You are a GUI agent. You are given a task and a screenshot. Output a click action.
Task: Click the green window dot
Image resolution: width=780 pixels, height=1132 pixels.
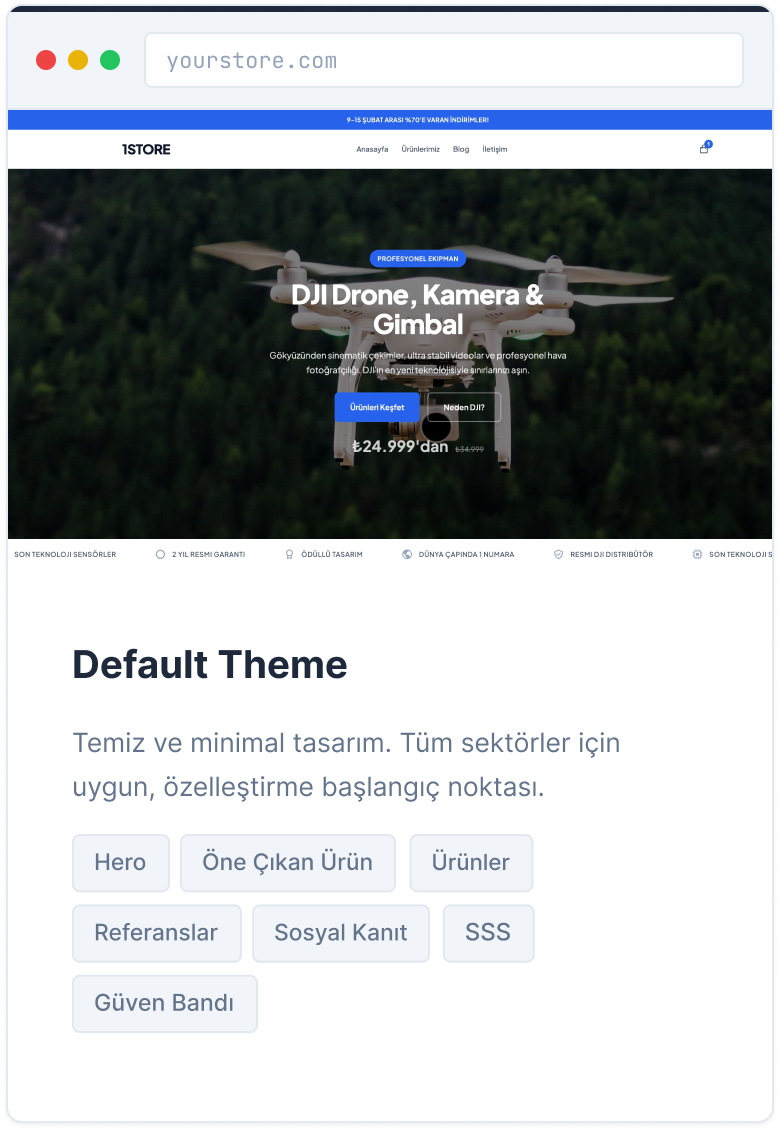(x=110, y=60)
